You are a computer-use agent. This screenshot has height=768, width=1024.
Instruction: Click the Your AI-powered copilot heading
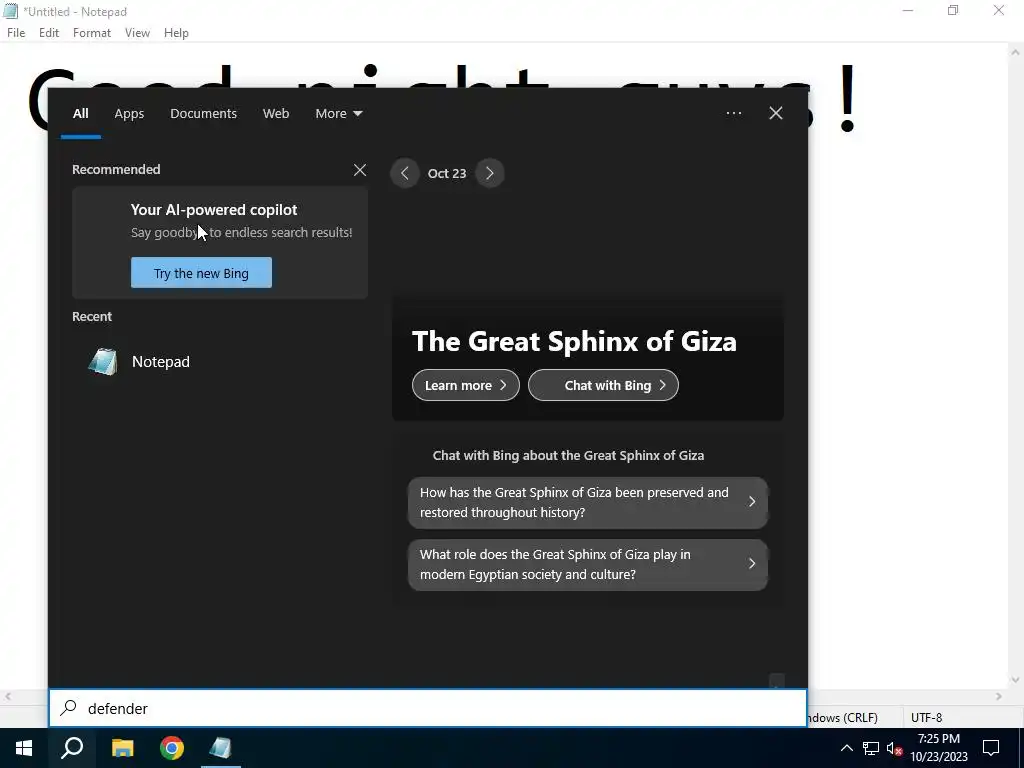214,210
